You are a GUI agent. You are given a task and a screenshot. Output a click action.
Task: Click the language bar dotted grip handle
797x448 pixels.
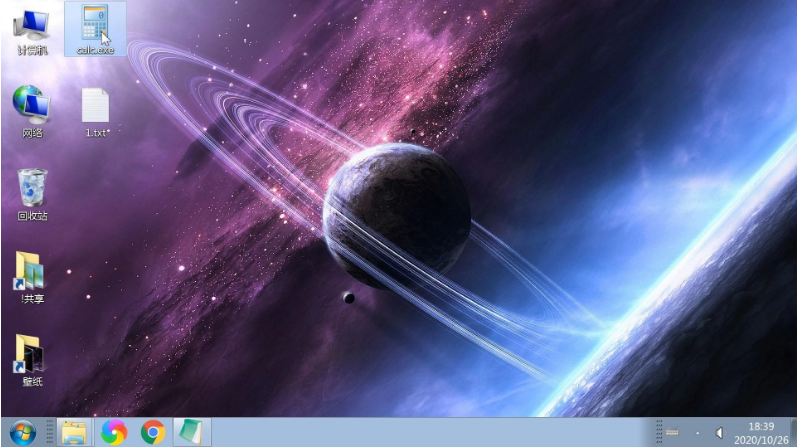(657, 432)
